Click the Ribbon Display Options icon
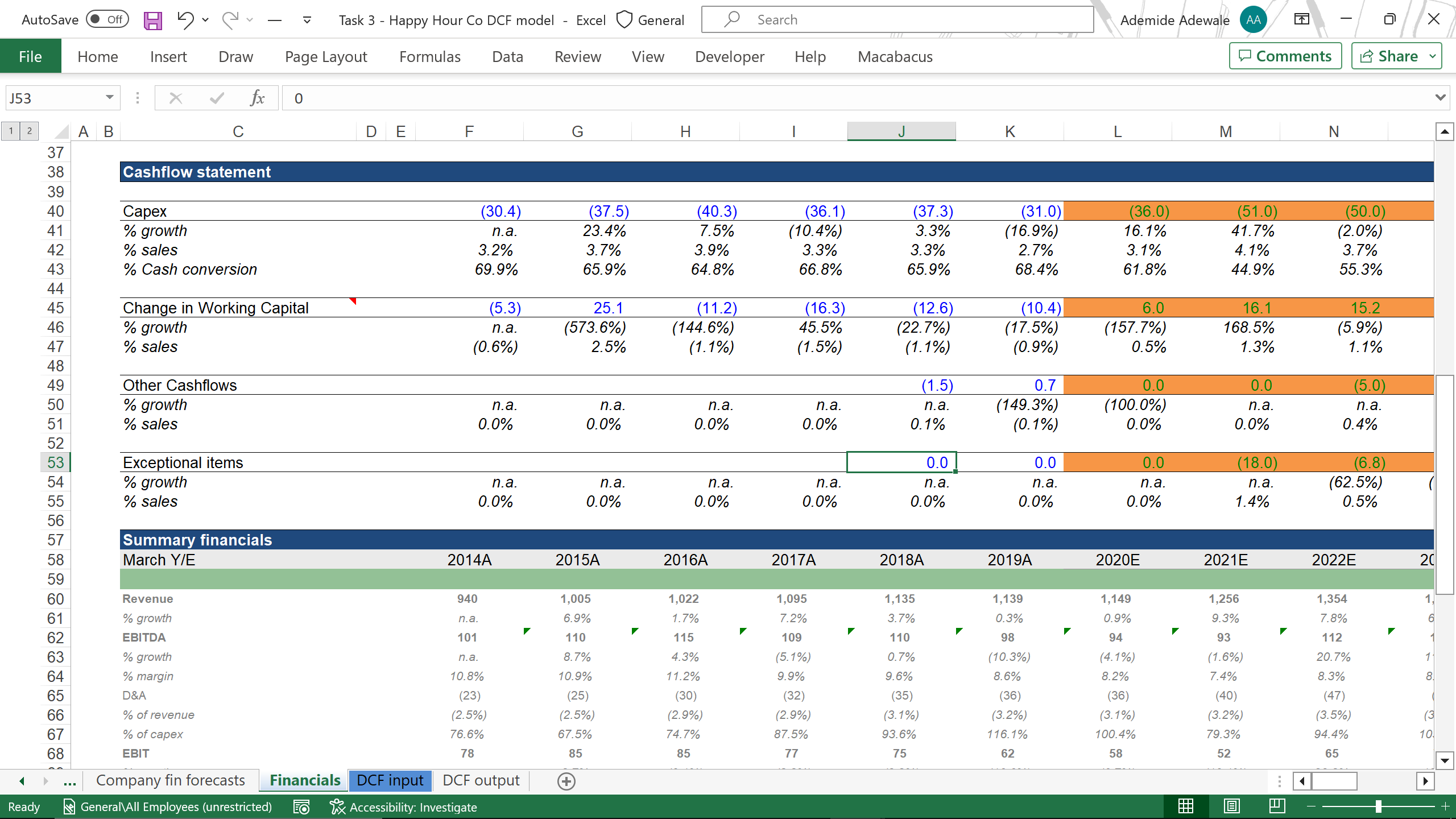The height and width of the screenshot is (819, 1456). 1301,20
